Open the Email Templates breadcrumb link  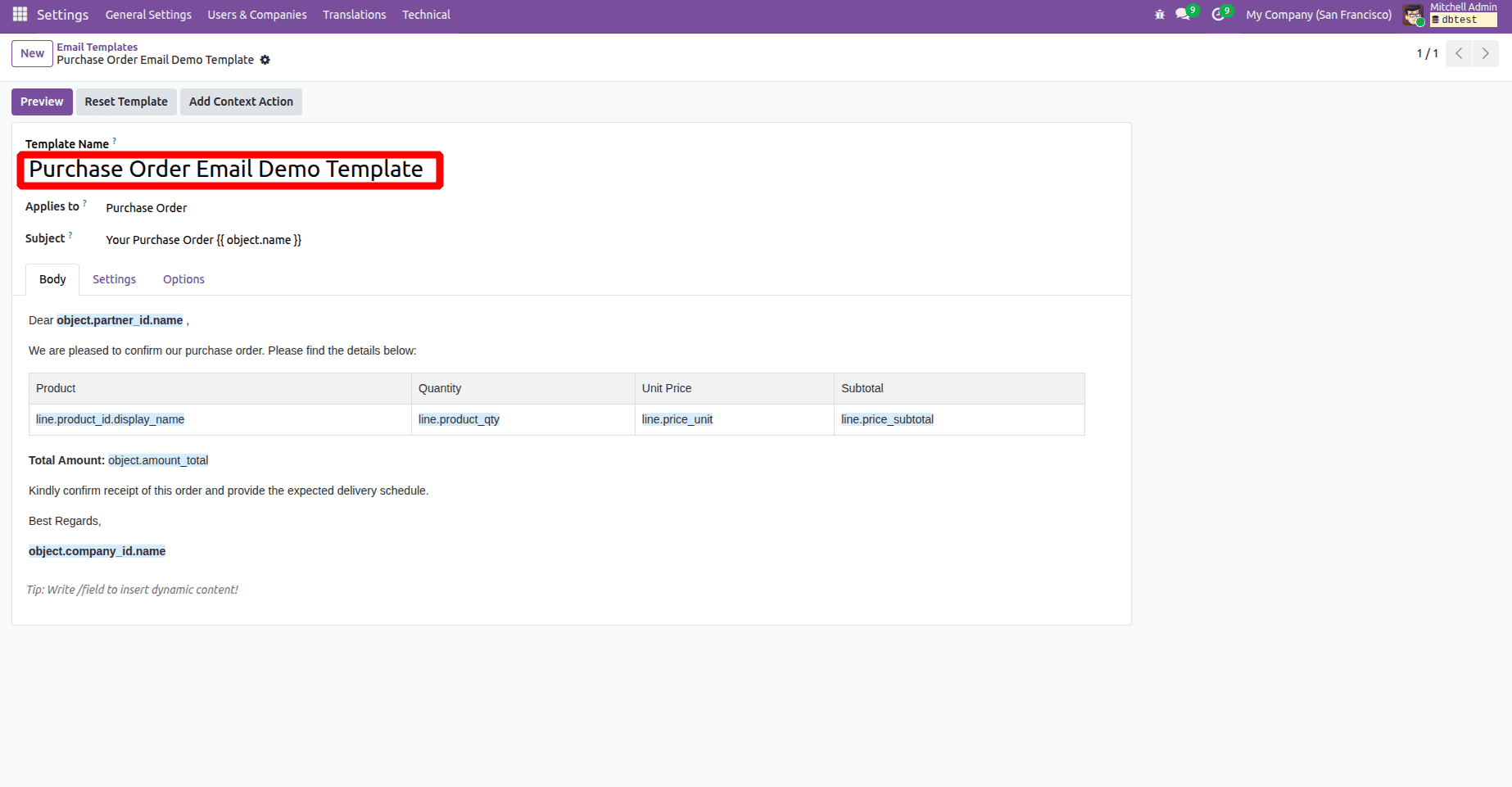[97, 47]
